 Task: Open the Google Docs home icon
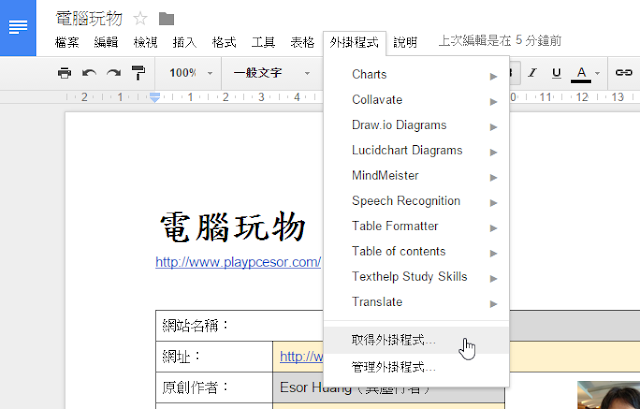(x=18, y=28)
